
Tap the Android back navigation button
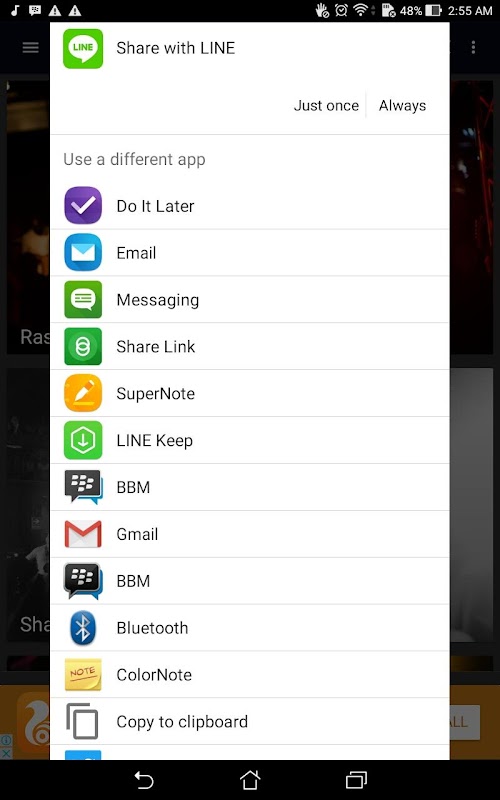click(x=144, y=781)
